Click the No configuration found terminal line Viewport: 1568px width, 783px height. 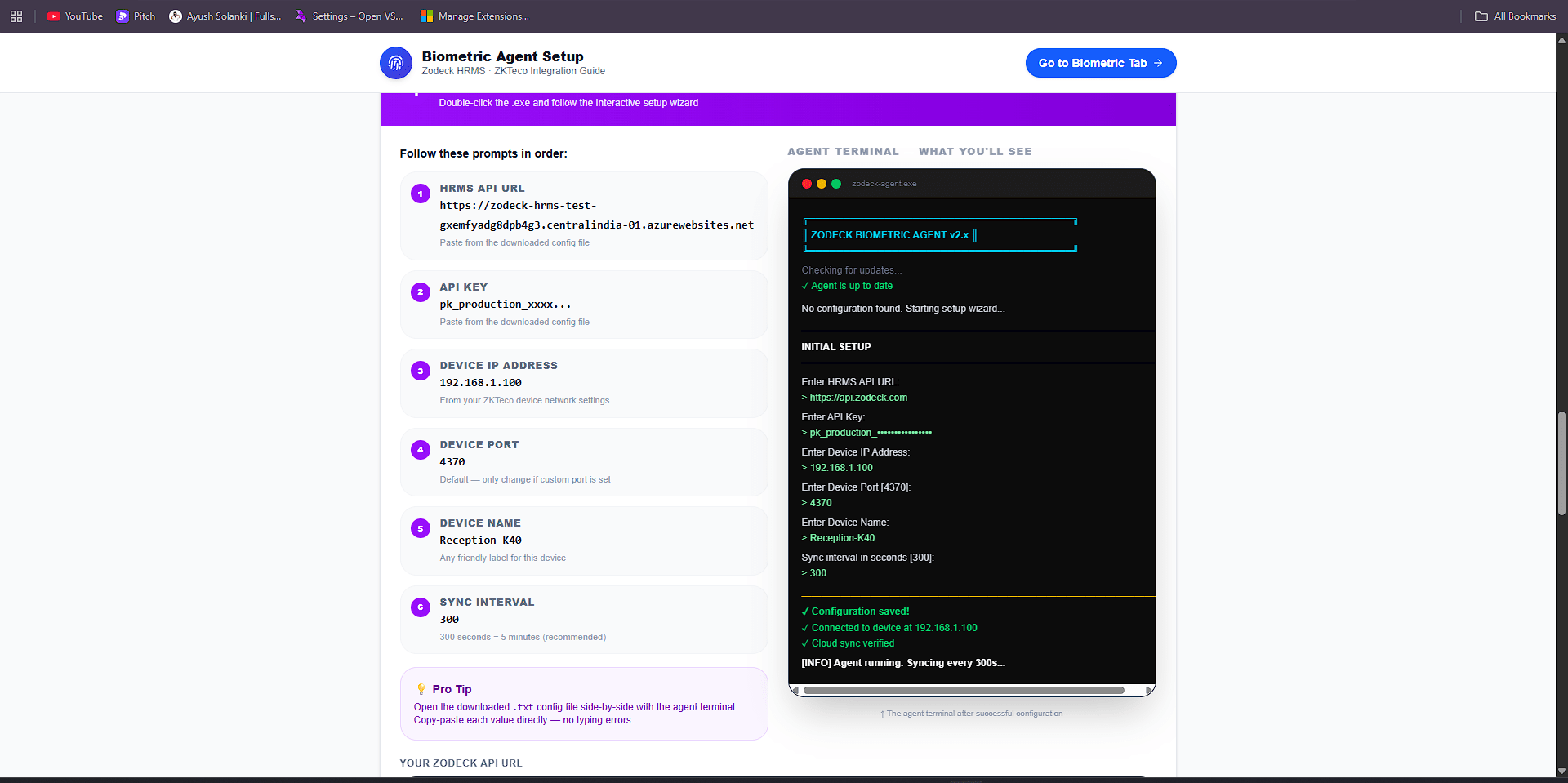click(x=903, y=309)
